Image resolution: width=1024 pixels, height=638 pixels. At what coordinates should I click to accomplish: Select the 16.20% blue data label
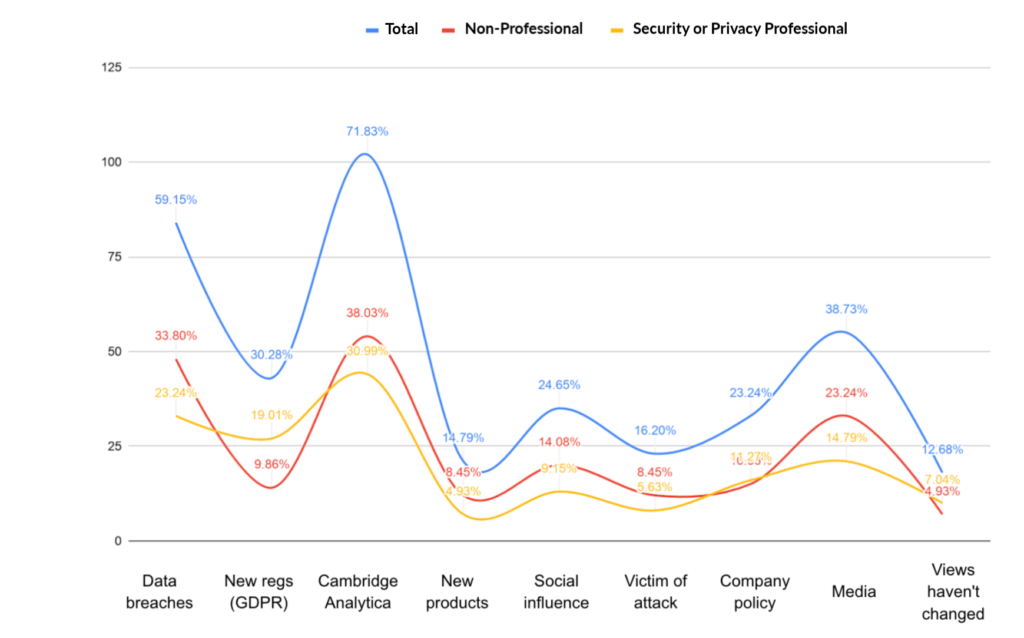tap(655, 431)
